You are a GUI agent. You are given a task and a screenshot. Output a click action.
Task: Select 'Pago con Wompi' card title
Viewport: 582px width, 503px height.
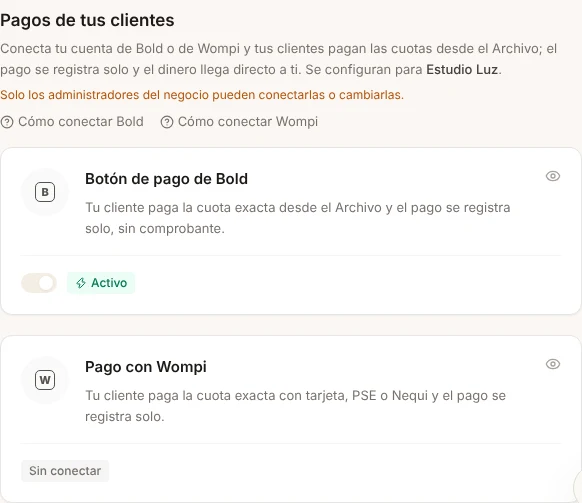[146, 367]
